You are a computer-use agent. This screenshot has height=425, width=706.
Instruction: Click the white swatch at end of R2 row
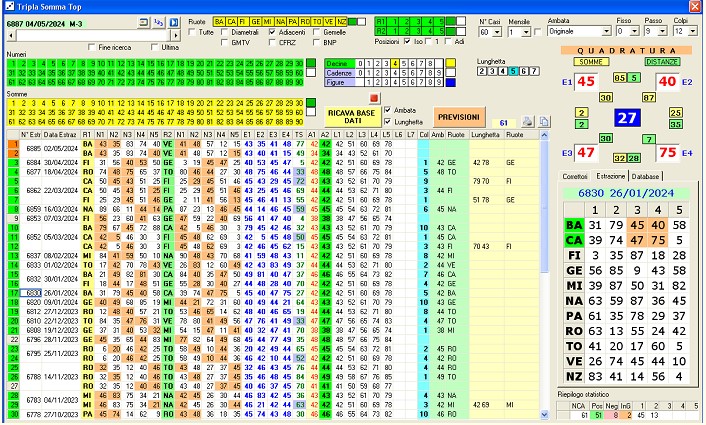pos(461,31)
